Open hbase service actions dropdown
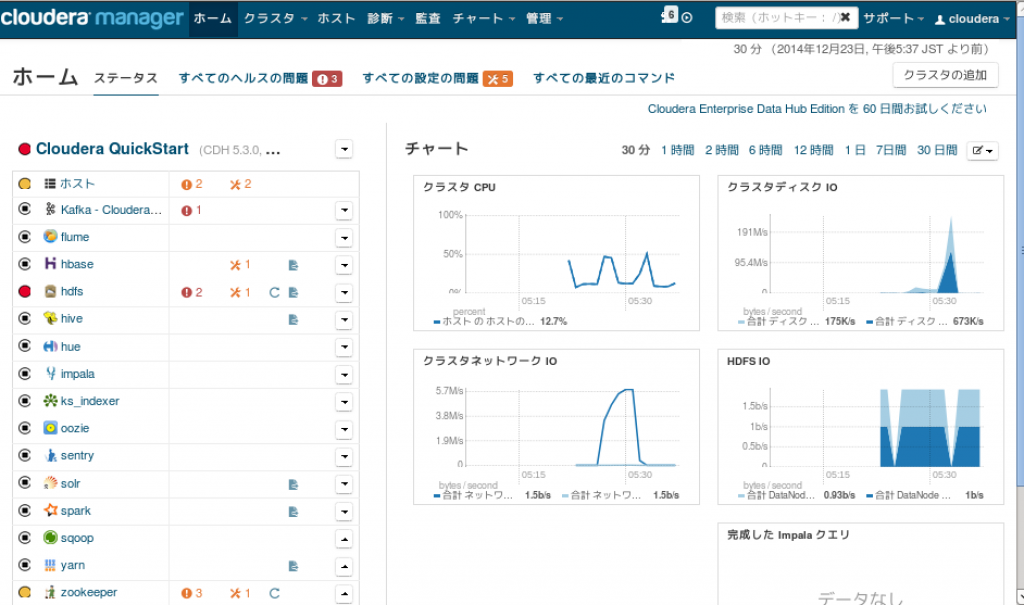Screen dimensions: 1024x605 (x=345, y=265)
